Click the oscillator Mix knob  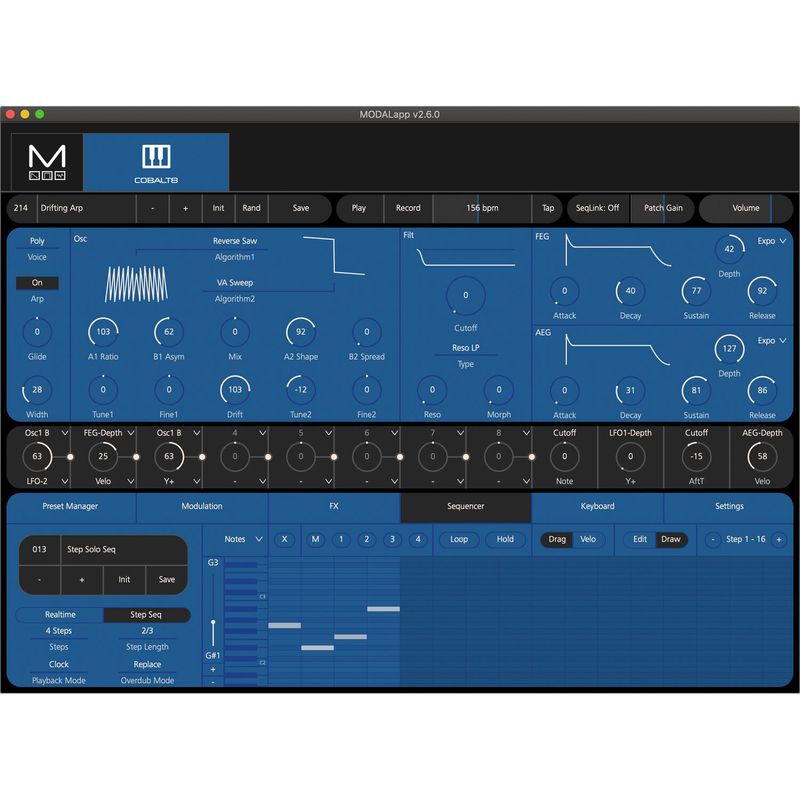click(x=235, y=332)
